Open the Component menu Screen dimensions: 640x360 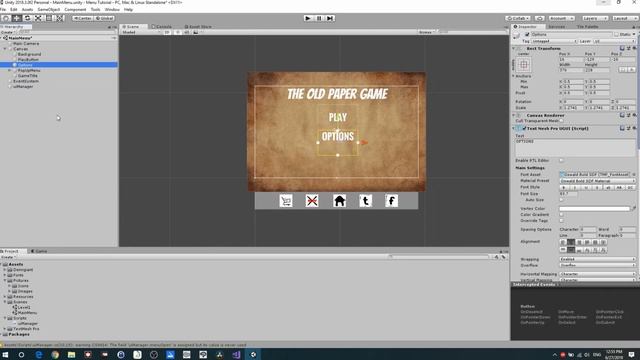click(x=76, y=9)
